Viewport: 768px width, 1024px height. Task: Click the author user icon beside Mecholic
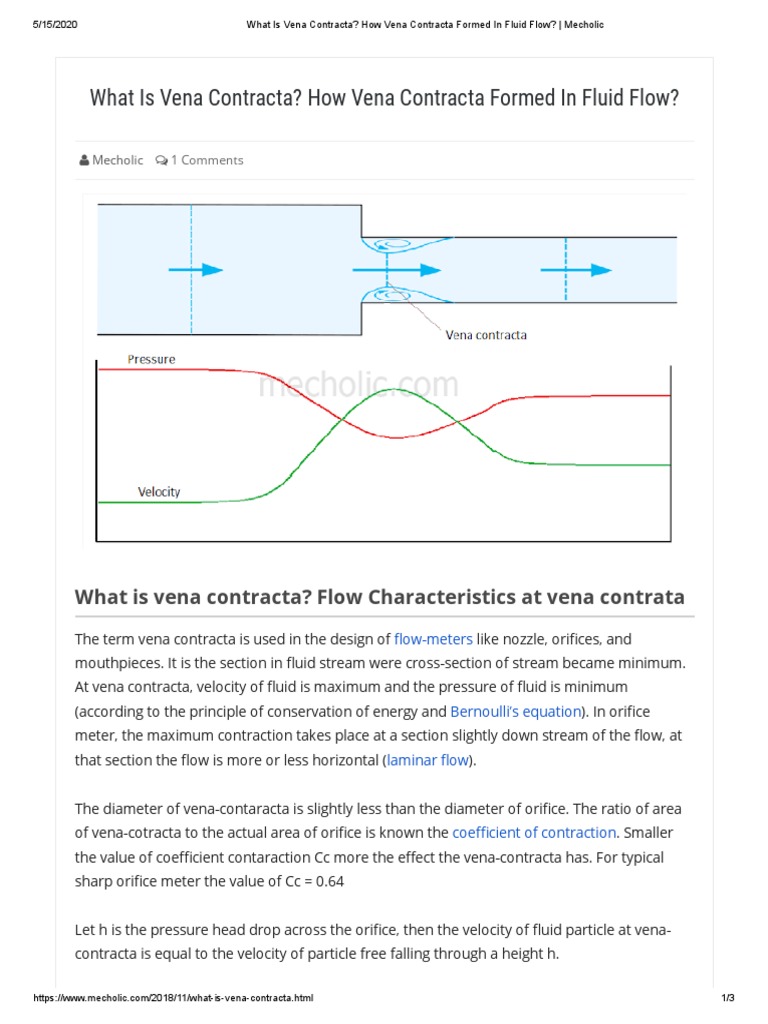coord(84,160)
